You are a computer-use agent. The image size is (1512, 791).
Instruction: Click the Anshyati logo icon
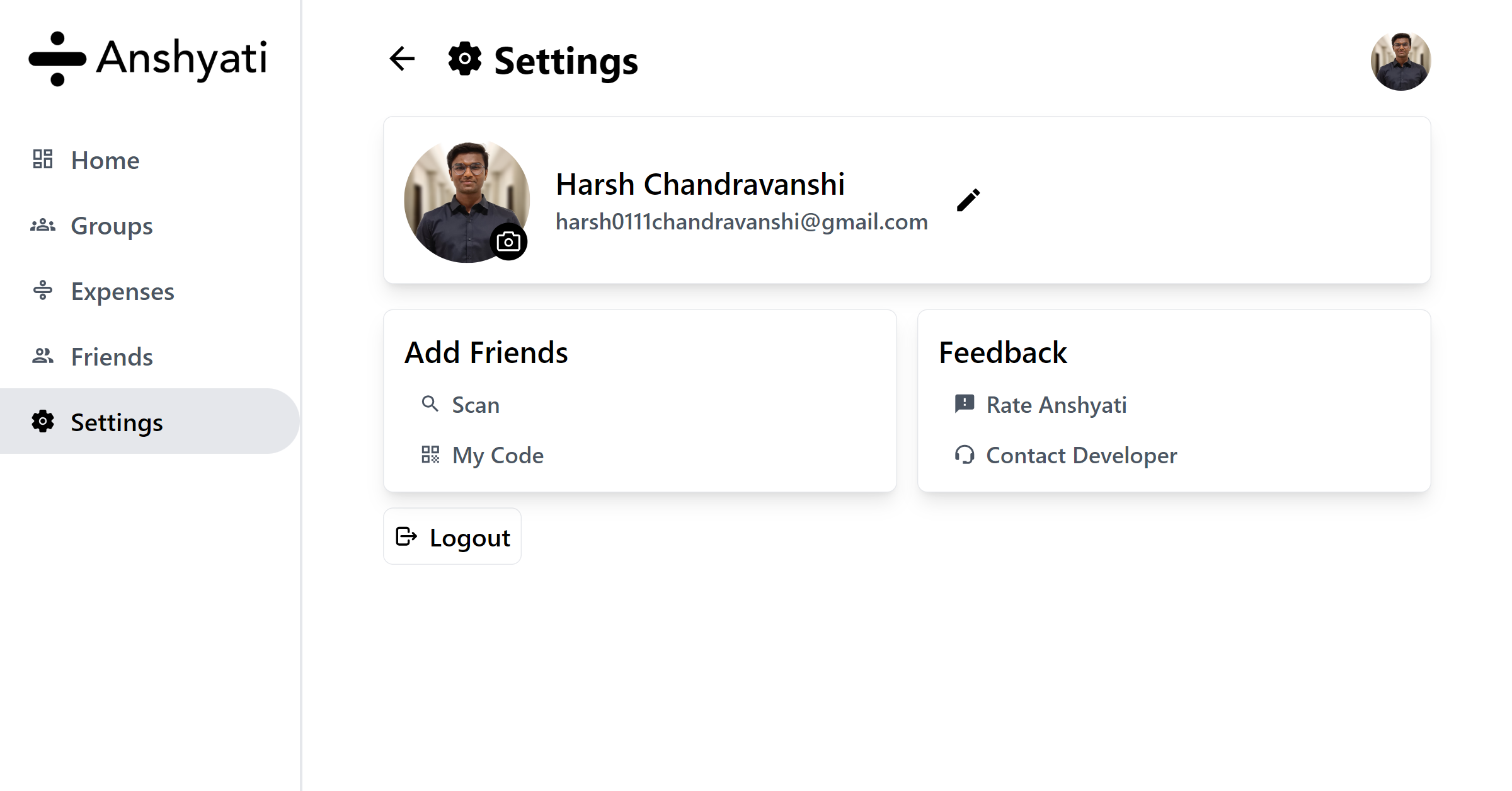(57, 59)
